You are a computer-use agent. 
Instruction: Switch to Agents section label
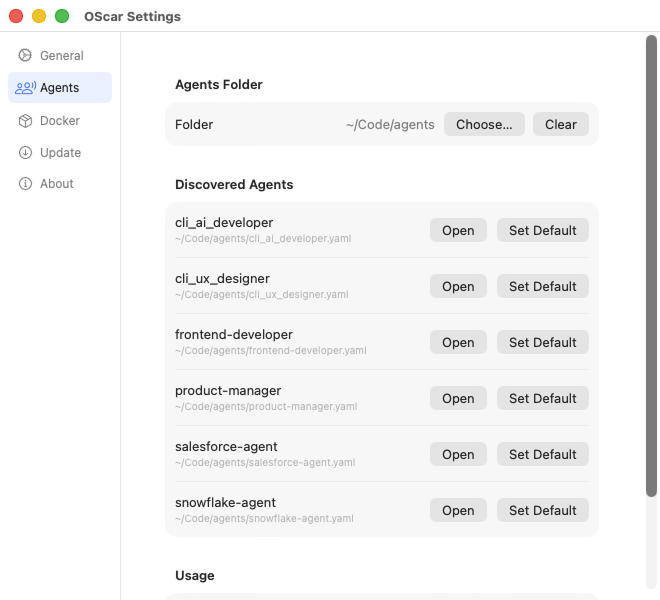click(x=59, y=88)
